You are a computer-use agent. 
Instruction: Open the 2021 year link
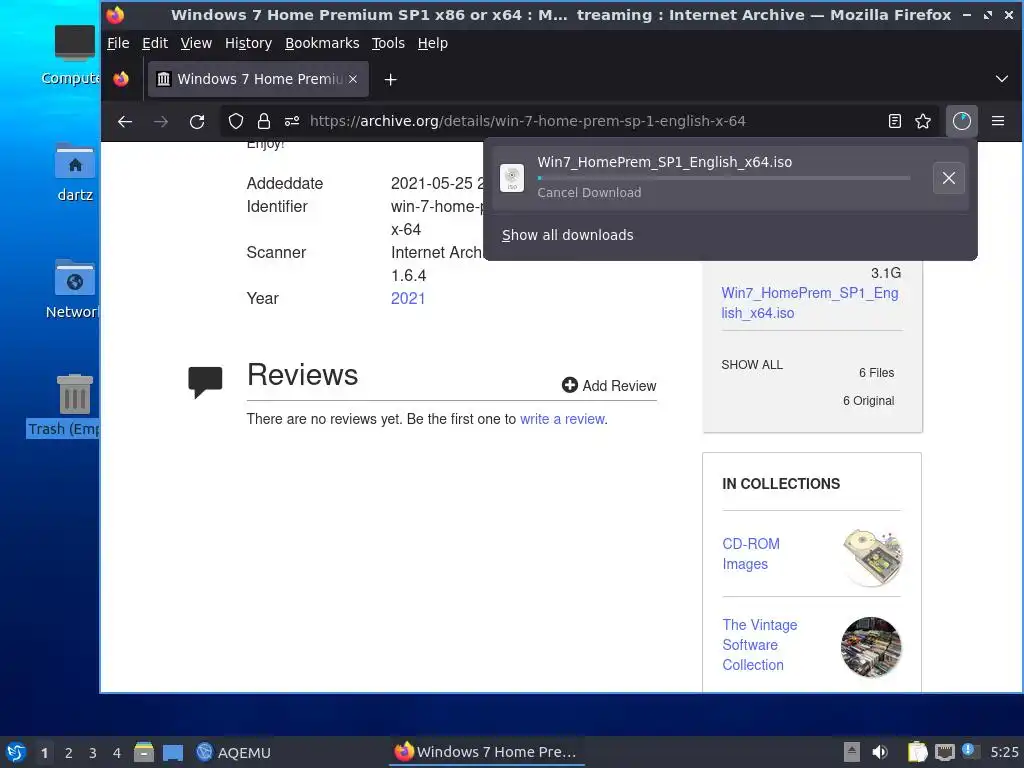408,298
